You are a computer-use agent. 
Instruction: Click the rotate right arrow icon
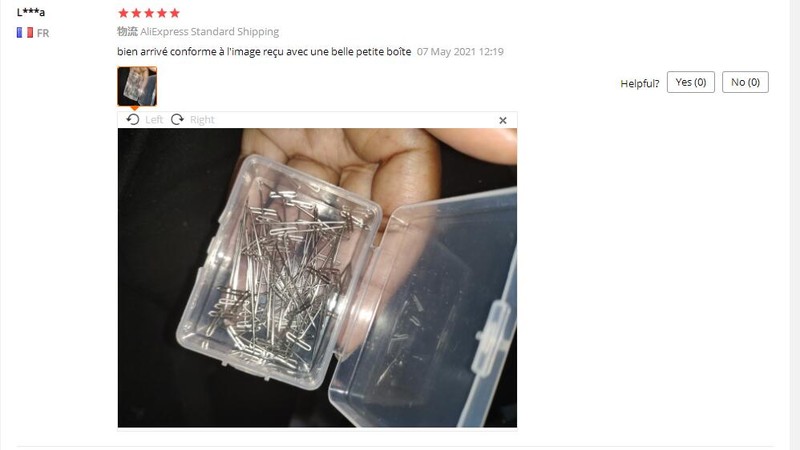pyautogui.click(x=177, y=119)
